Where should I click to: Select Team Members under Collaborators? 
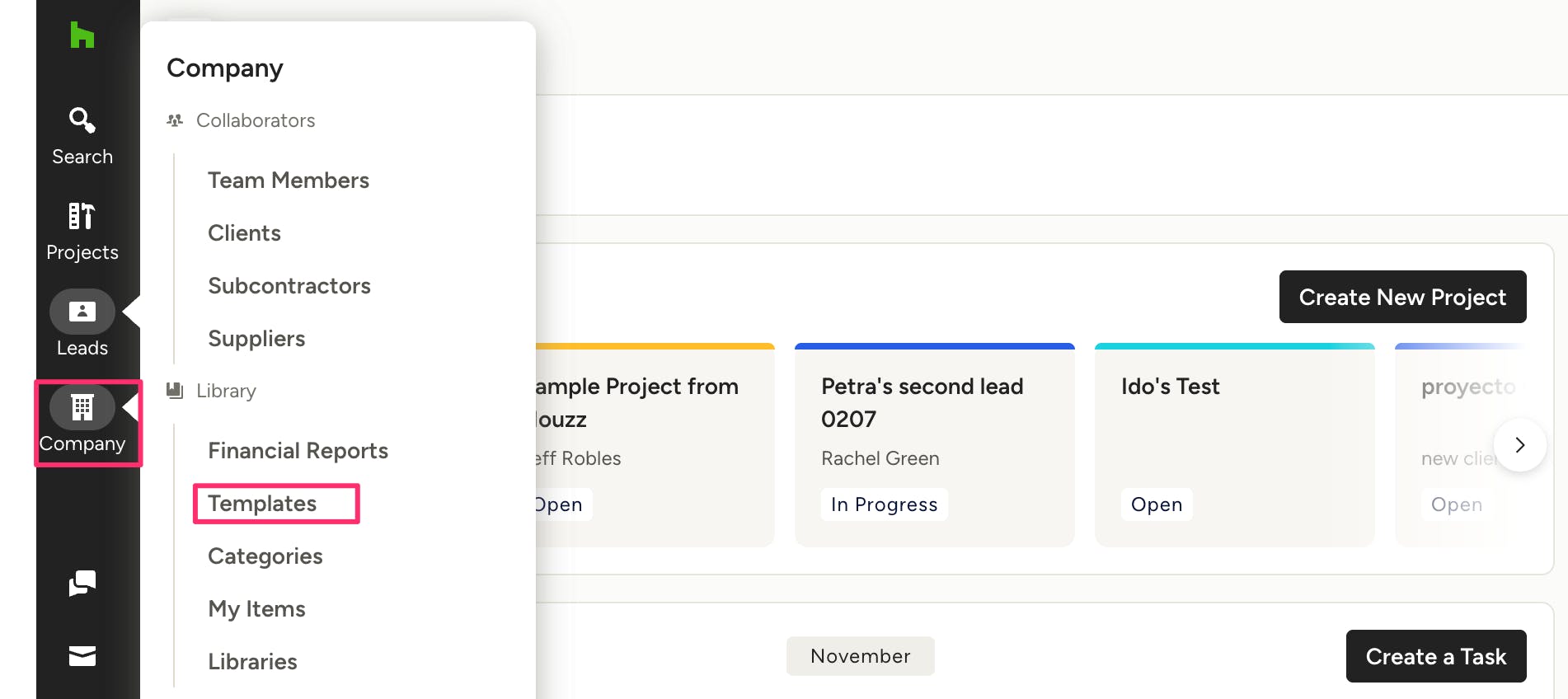pos(289,180)
